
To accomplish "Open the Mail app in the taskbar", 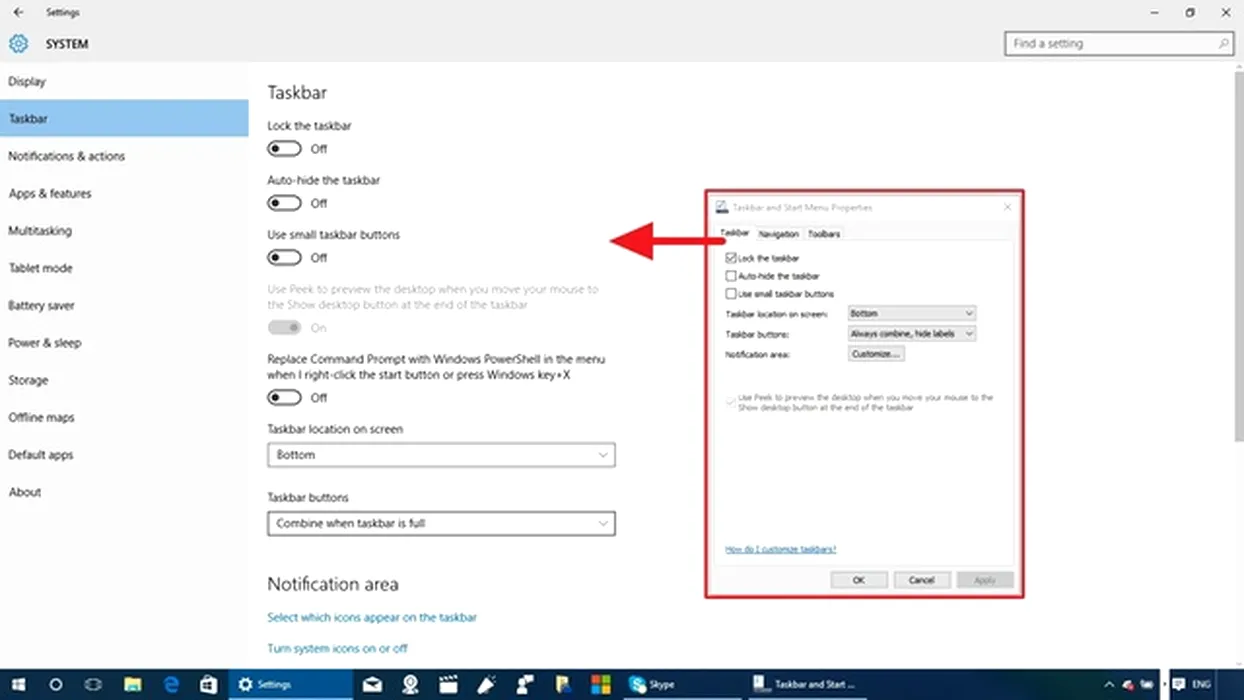I will tap(372, 685).
